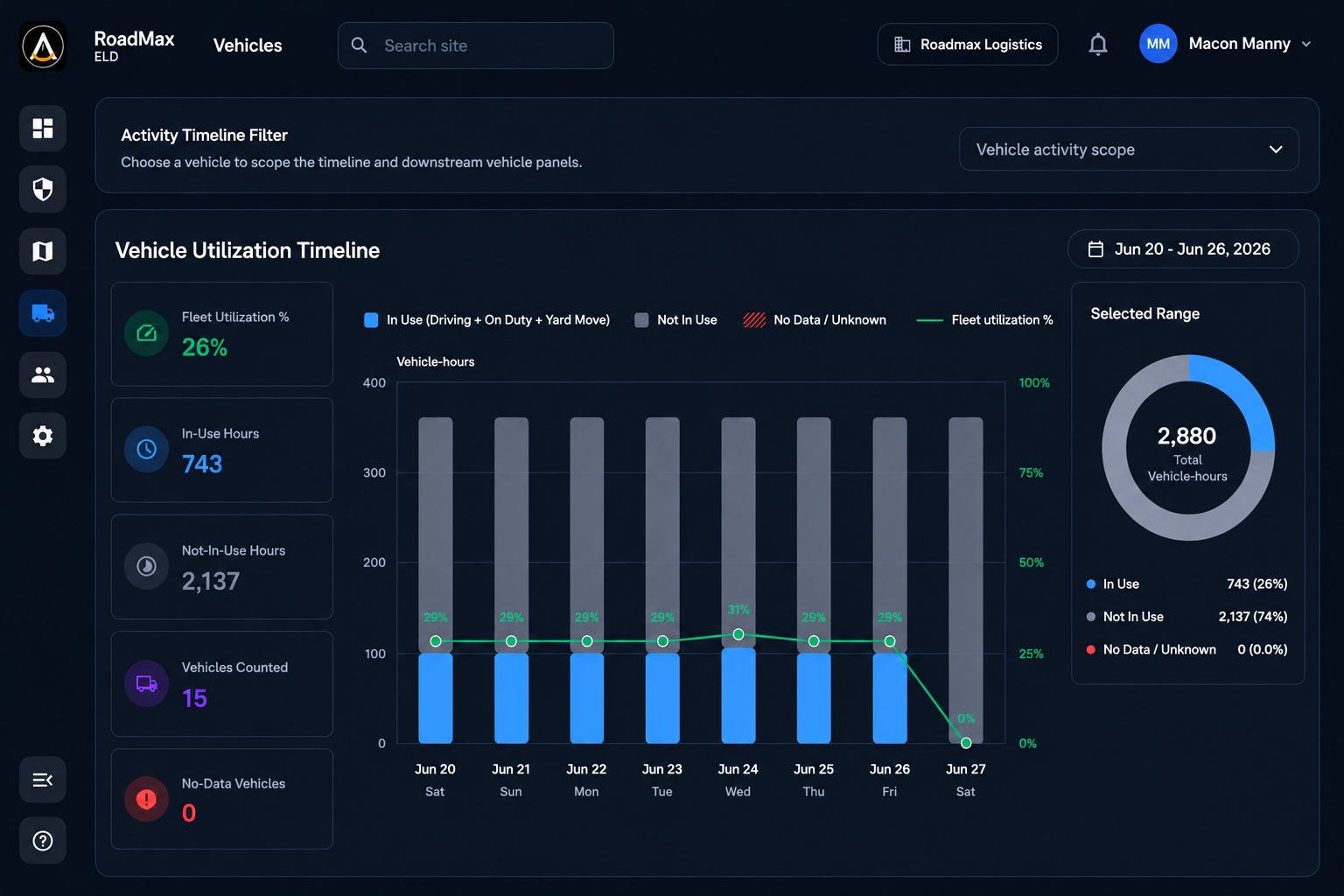Click the calendar icon in date range

(1095, 249)
